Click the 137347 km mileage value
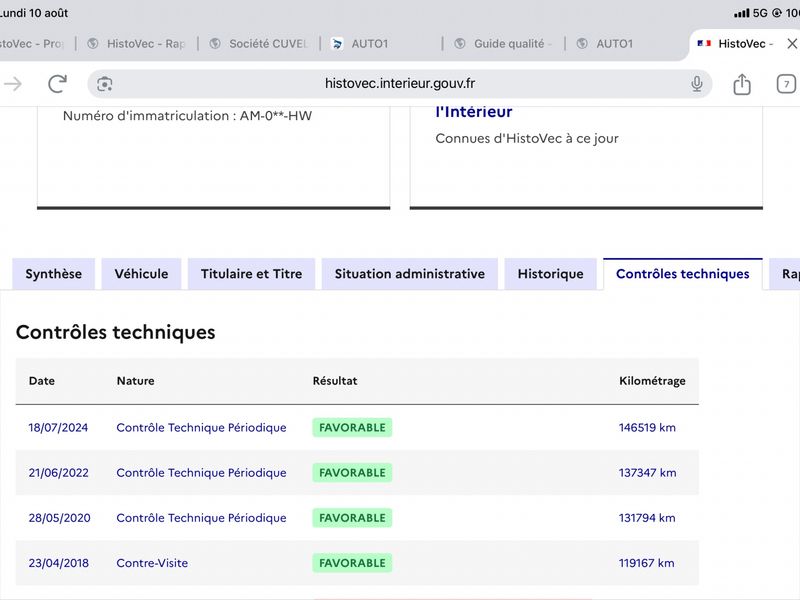 [647, 473]
